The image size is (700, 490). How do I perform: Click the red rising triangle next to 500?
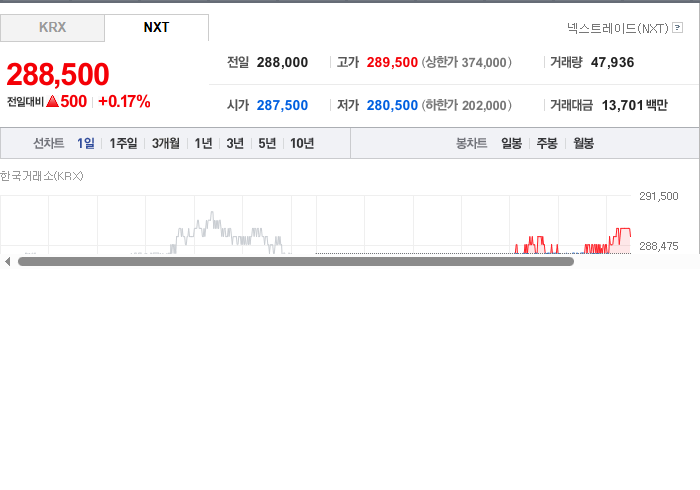coord(52,101)
